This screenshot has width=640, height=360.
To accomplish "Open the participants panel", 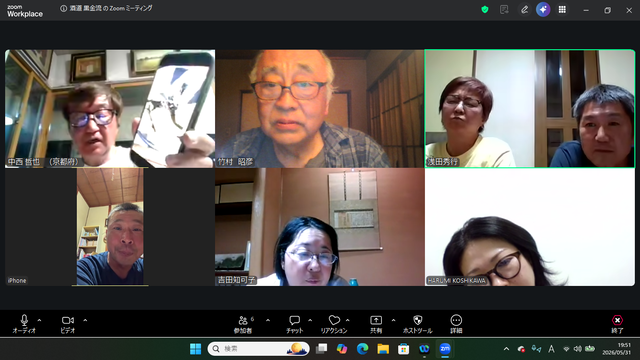I will pyautogui.click(x=243, y=324).
